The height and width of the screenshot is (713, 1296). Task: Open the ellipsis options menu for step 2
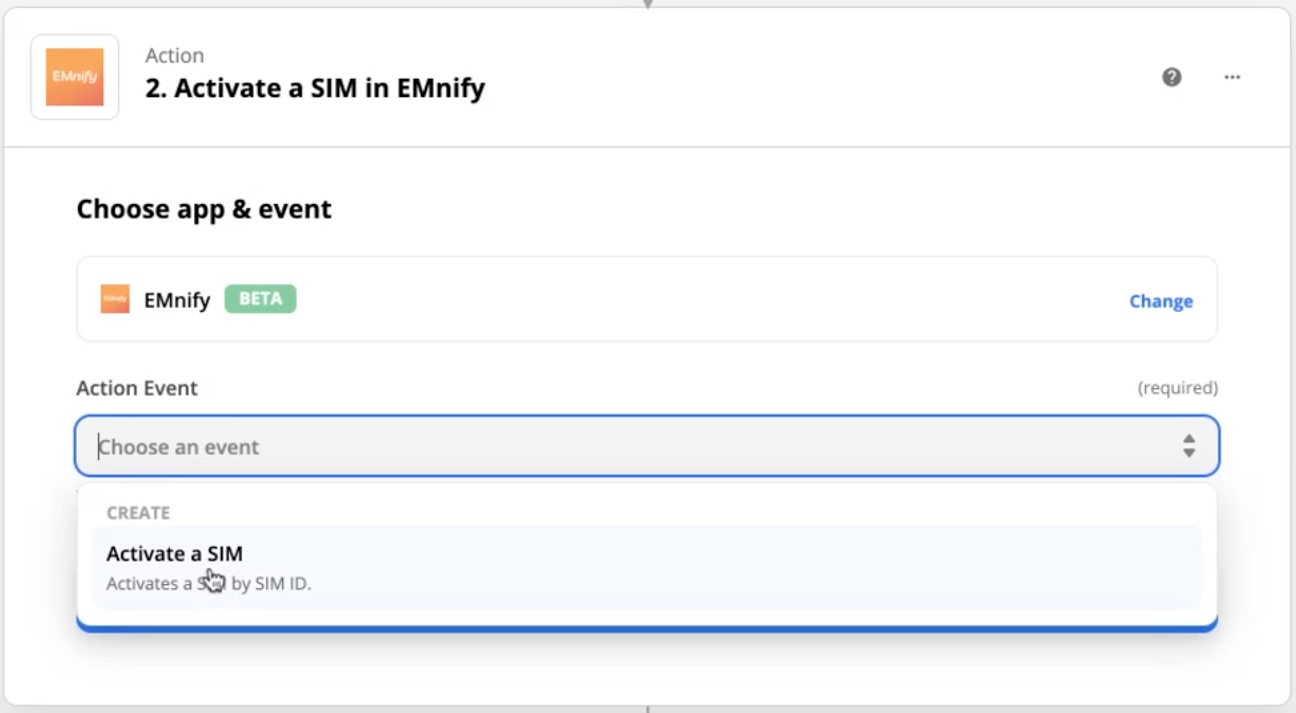(1232, 76)
